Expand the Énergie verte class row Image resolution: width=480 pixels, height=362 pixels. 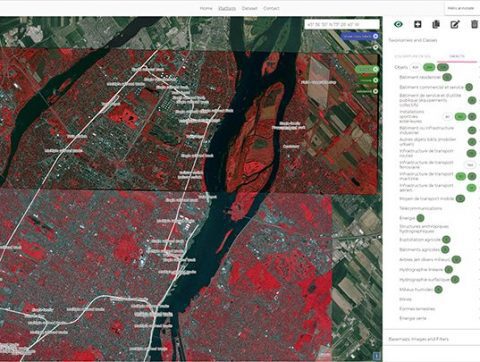click(x=413, y=318)
